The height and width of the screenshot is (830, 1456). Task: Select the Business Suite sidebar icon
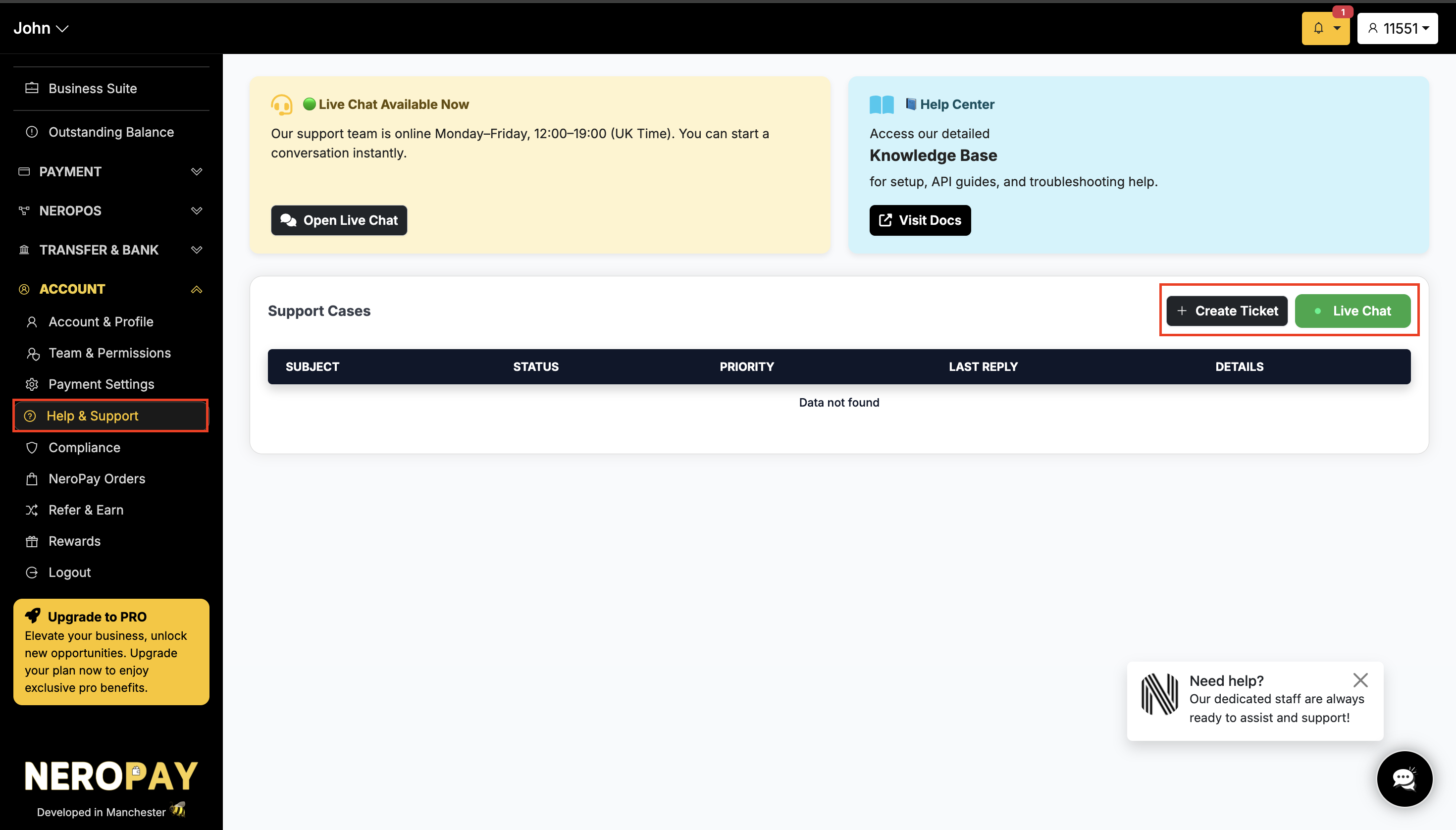click(x=32, y=88)
